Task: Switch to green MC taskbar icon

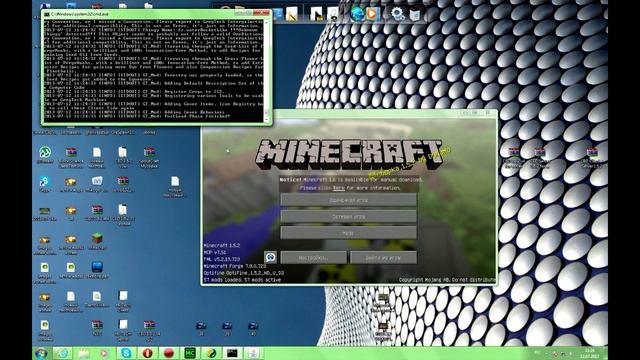Action: point(190,353)
